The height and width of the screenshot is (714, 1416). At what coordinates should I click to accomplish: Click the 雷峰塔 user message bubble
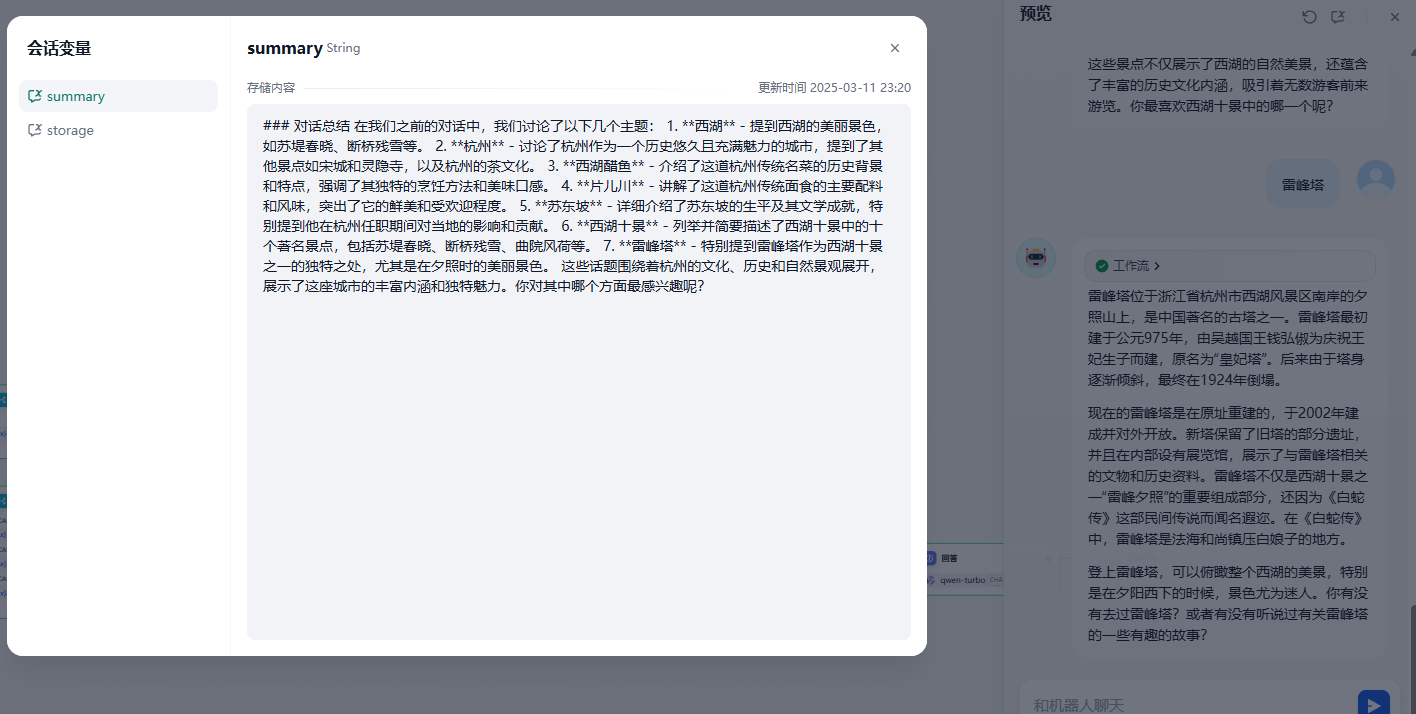(x=1302, y=185)
